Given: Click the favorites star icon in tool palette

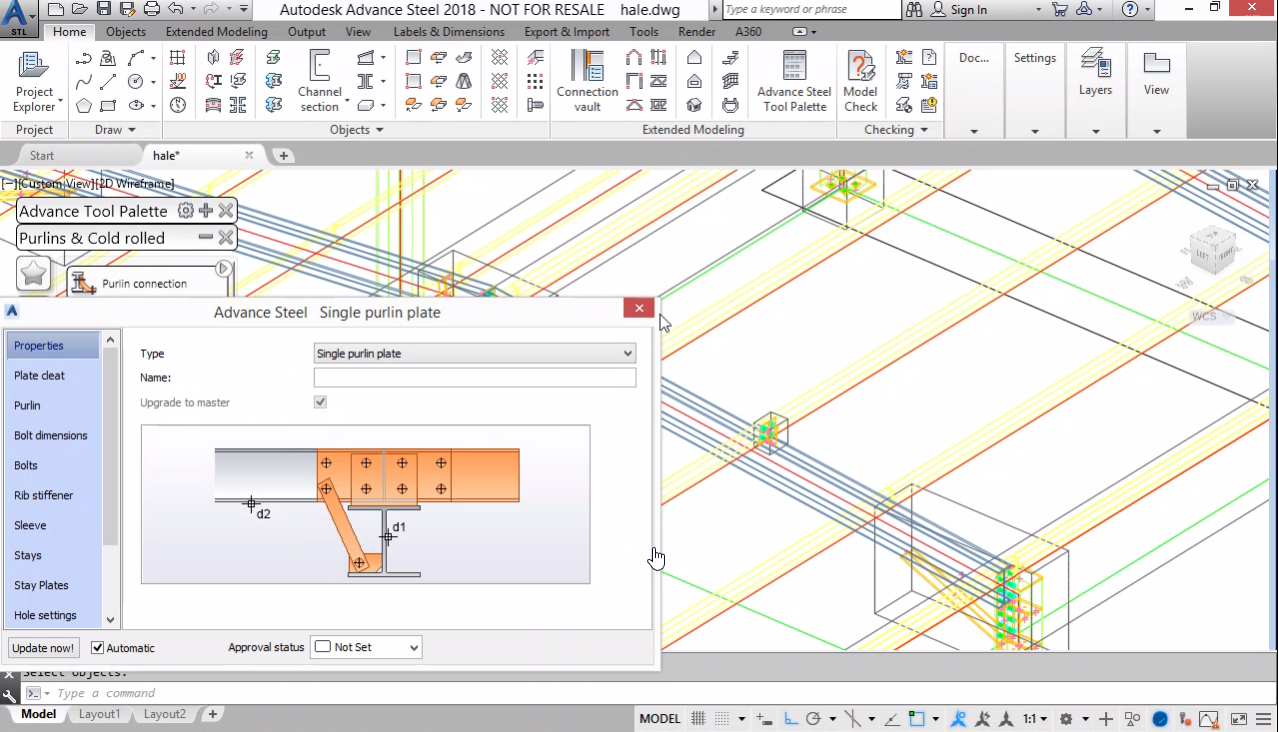Looking at the screenshot, I should coord(34,273).
